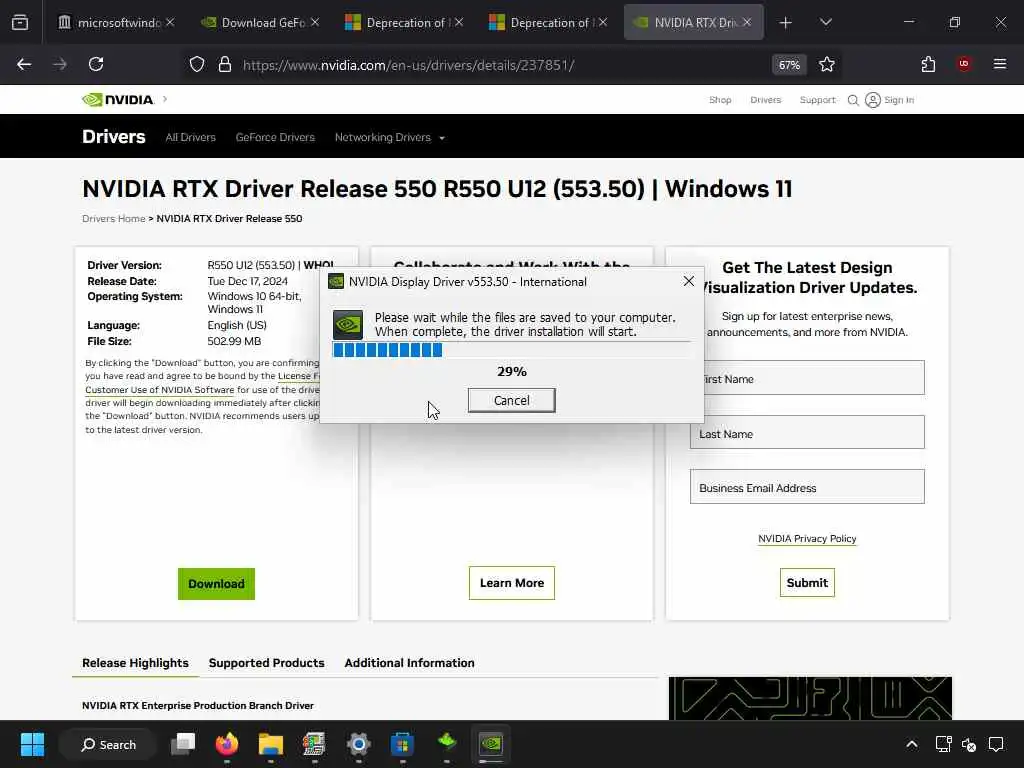Bookmark this page with the star icon

coord(827,64)
